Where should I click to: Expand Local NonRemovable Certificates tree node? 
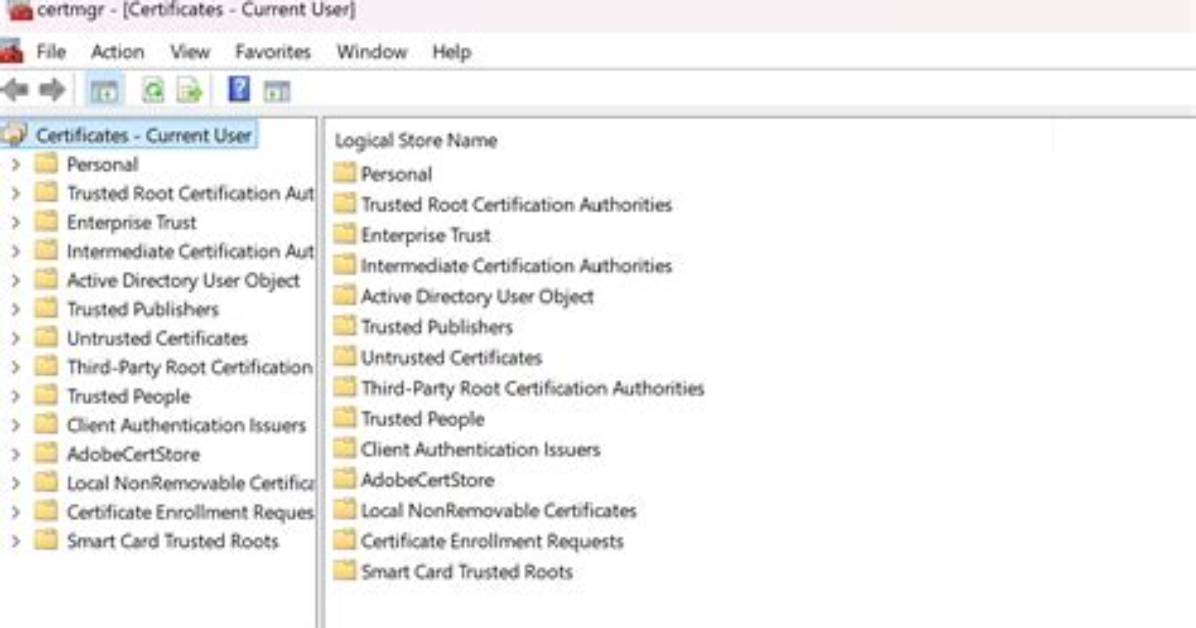[x=15, y=483]
